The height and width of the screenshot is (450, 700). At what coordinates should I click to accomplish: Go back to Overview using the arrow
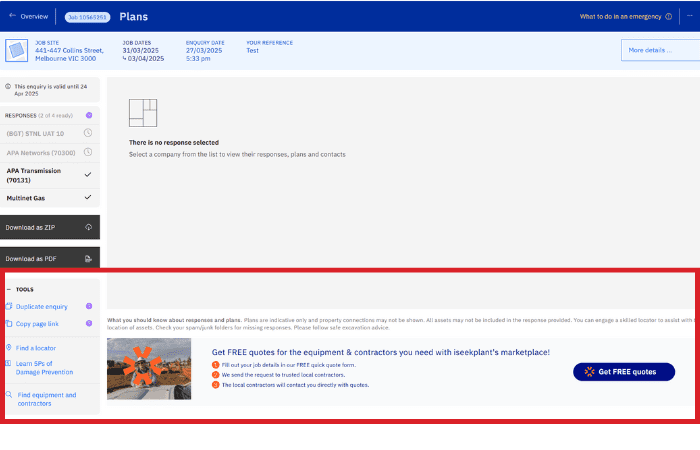11,17
